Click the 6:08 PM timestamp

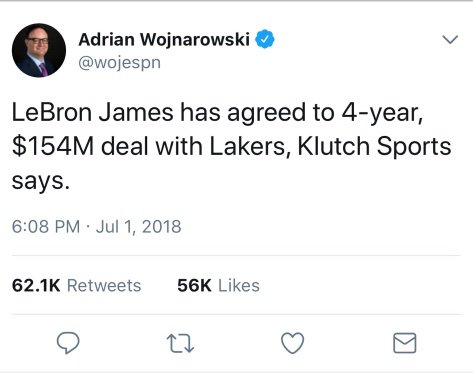click(46, 227)
